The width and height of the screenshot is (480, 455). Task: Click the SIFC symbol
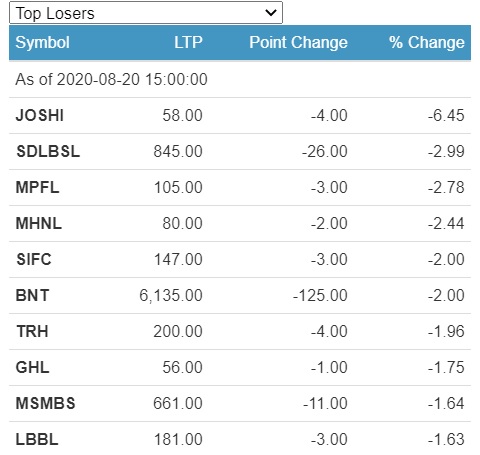pos(34,259)
